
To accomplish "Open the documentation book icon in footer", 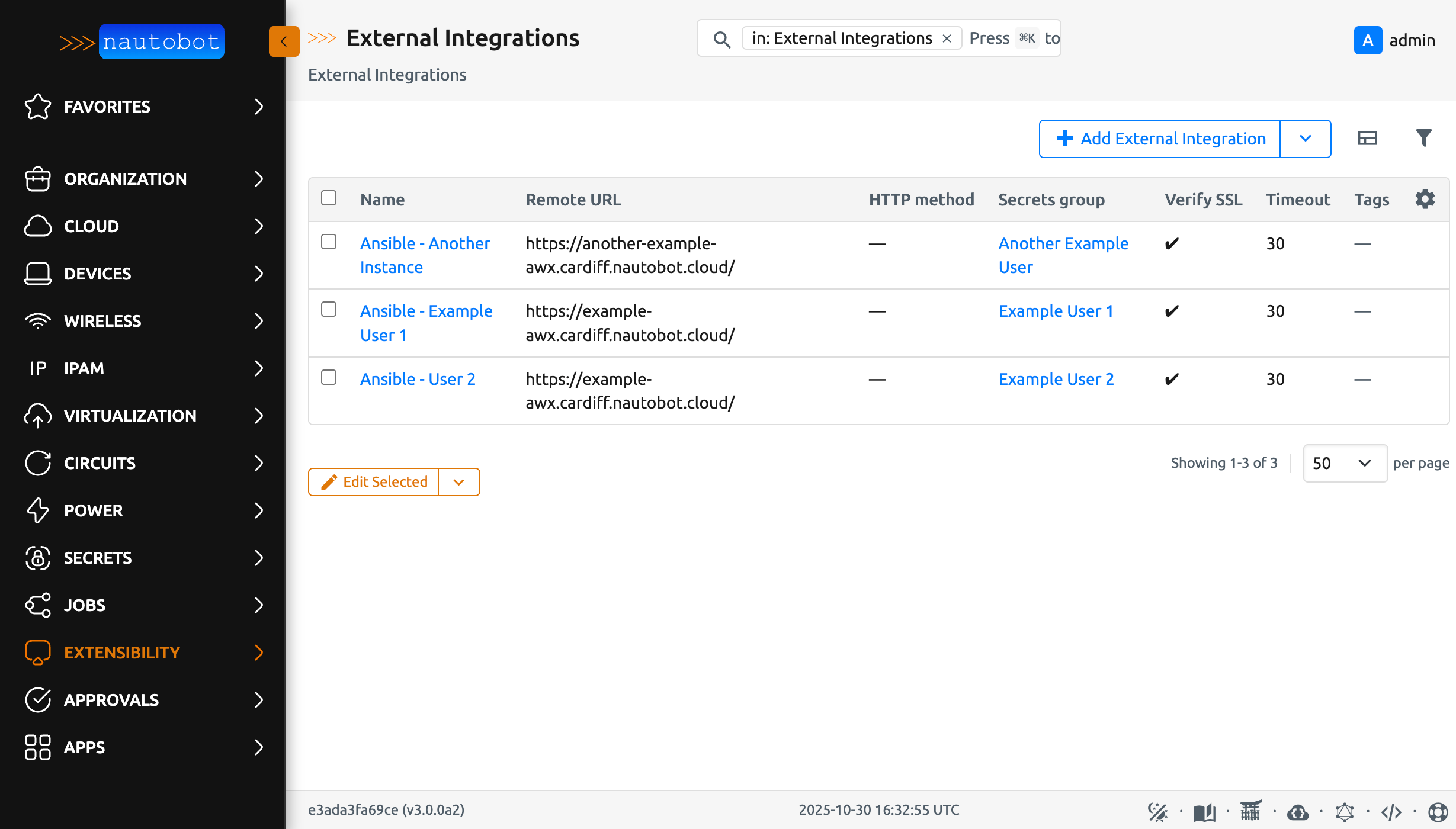I will click(1204, 810).
